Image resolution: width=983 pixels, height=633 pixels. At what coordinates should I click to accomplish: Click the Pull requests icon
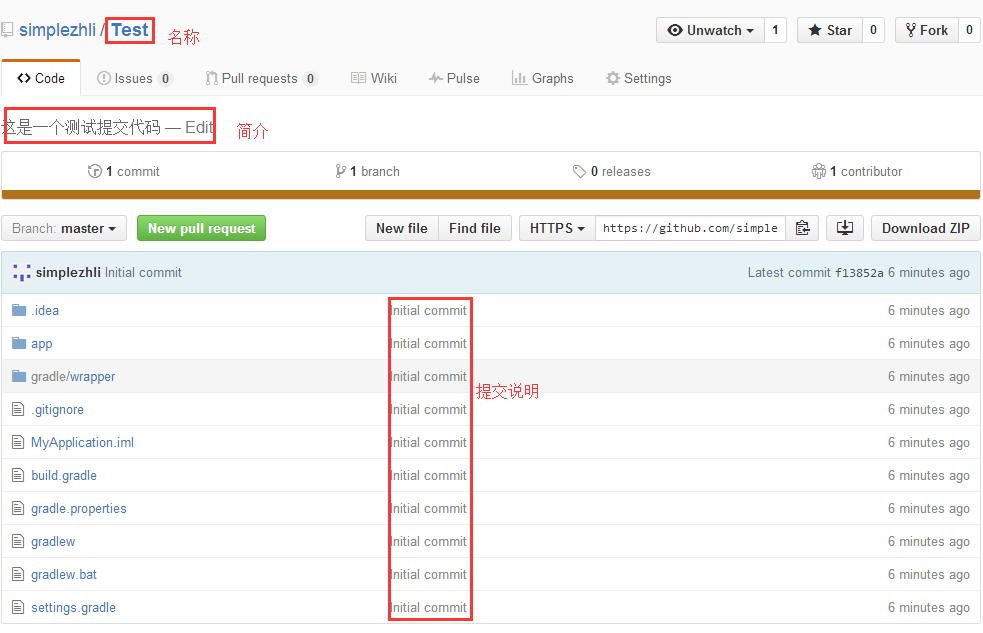click(211, 78)
